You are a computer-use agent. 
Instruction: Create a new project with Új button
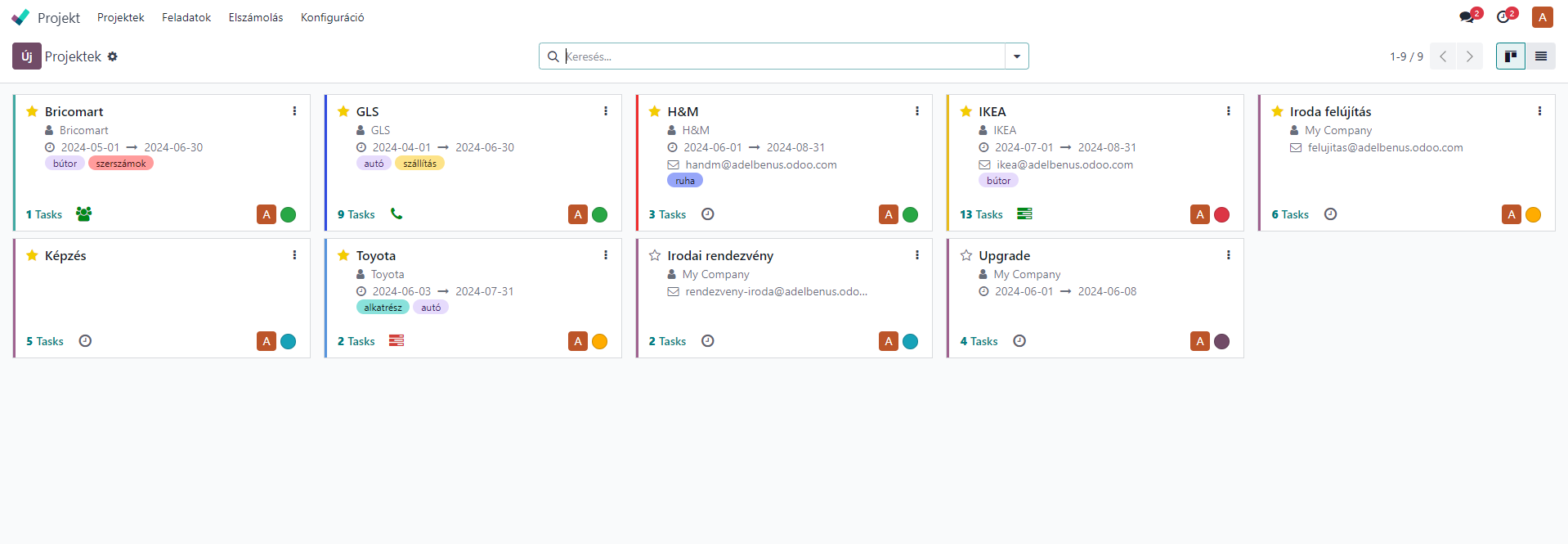pyautogui.click(x=27, y=56)
